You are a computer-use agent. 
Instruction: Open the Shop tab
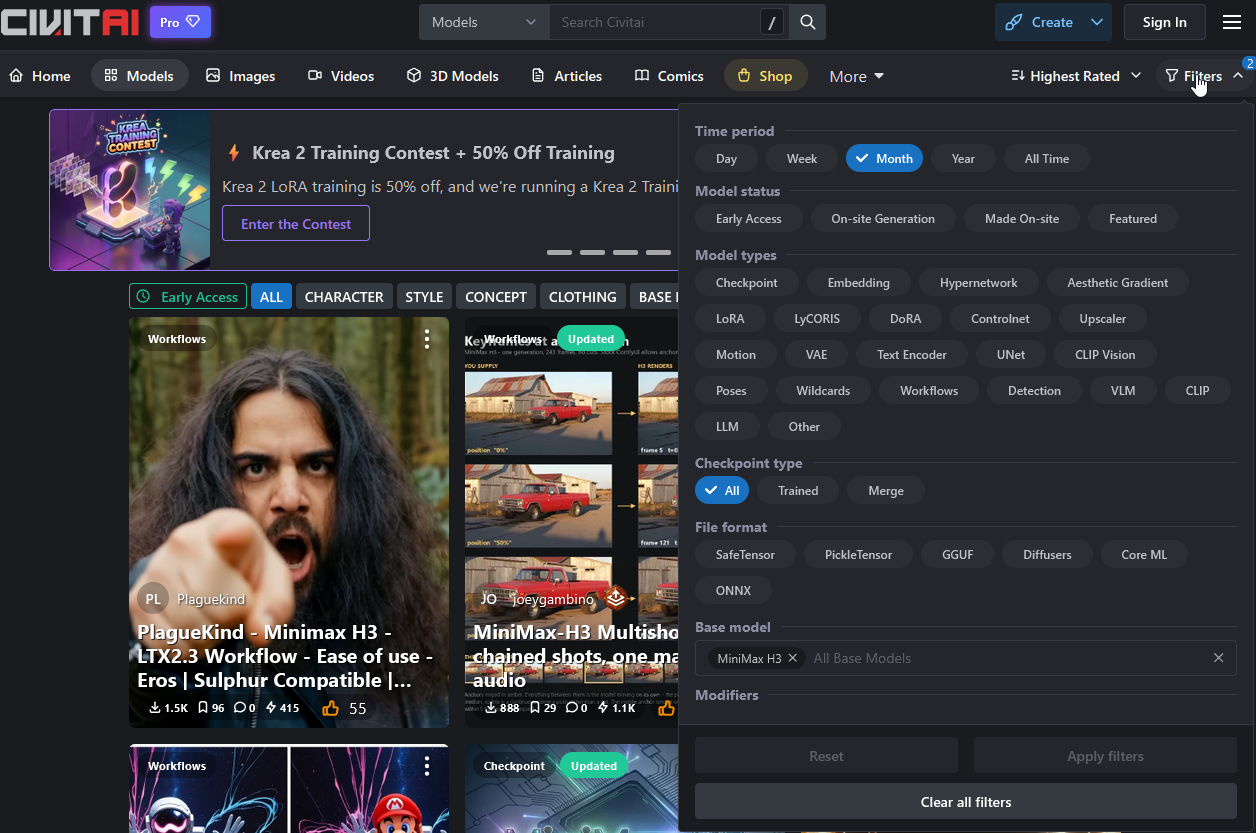765,76
